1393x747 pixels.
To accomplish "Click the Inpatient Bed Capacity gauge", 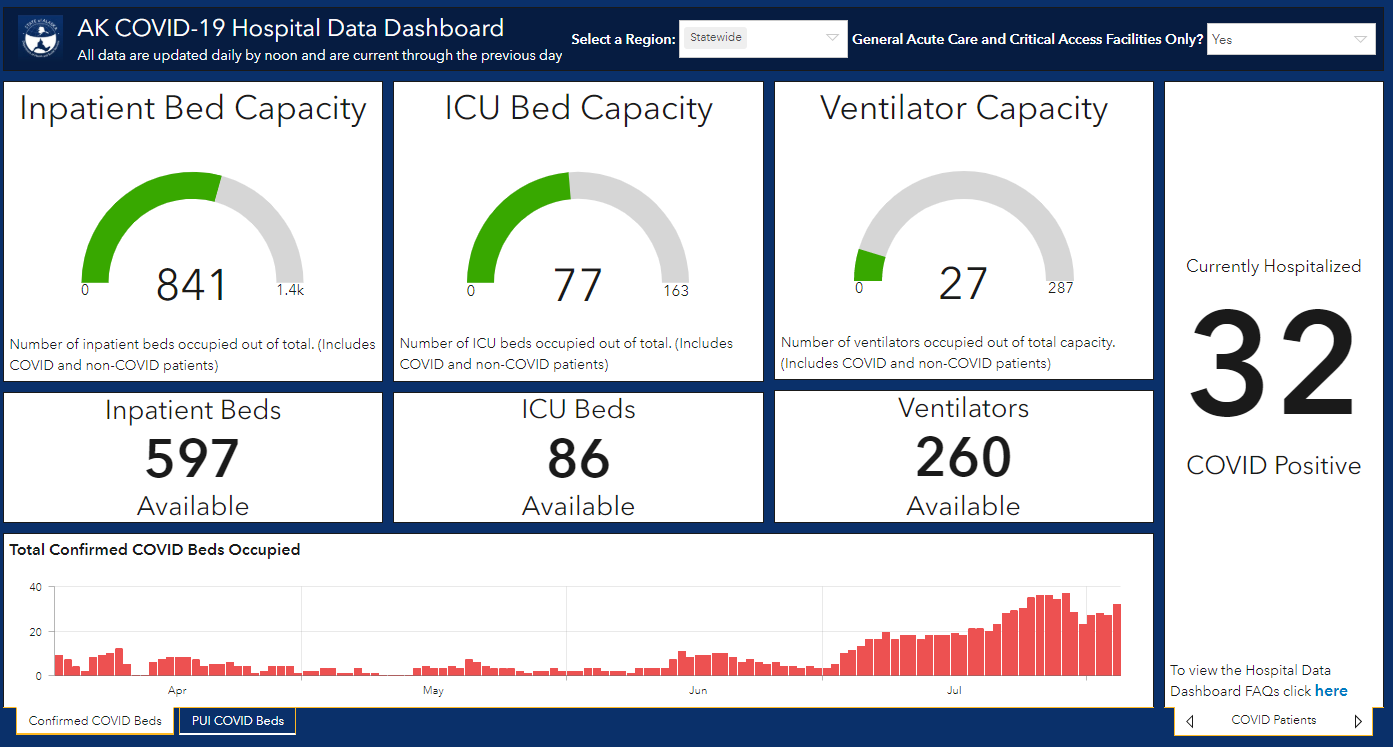I will point(192,235).
